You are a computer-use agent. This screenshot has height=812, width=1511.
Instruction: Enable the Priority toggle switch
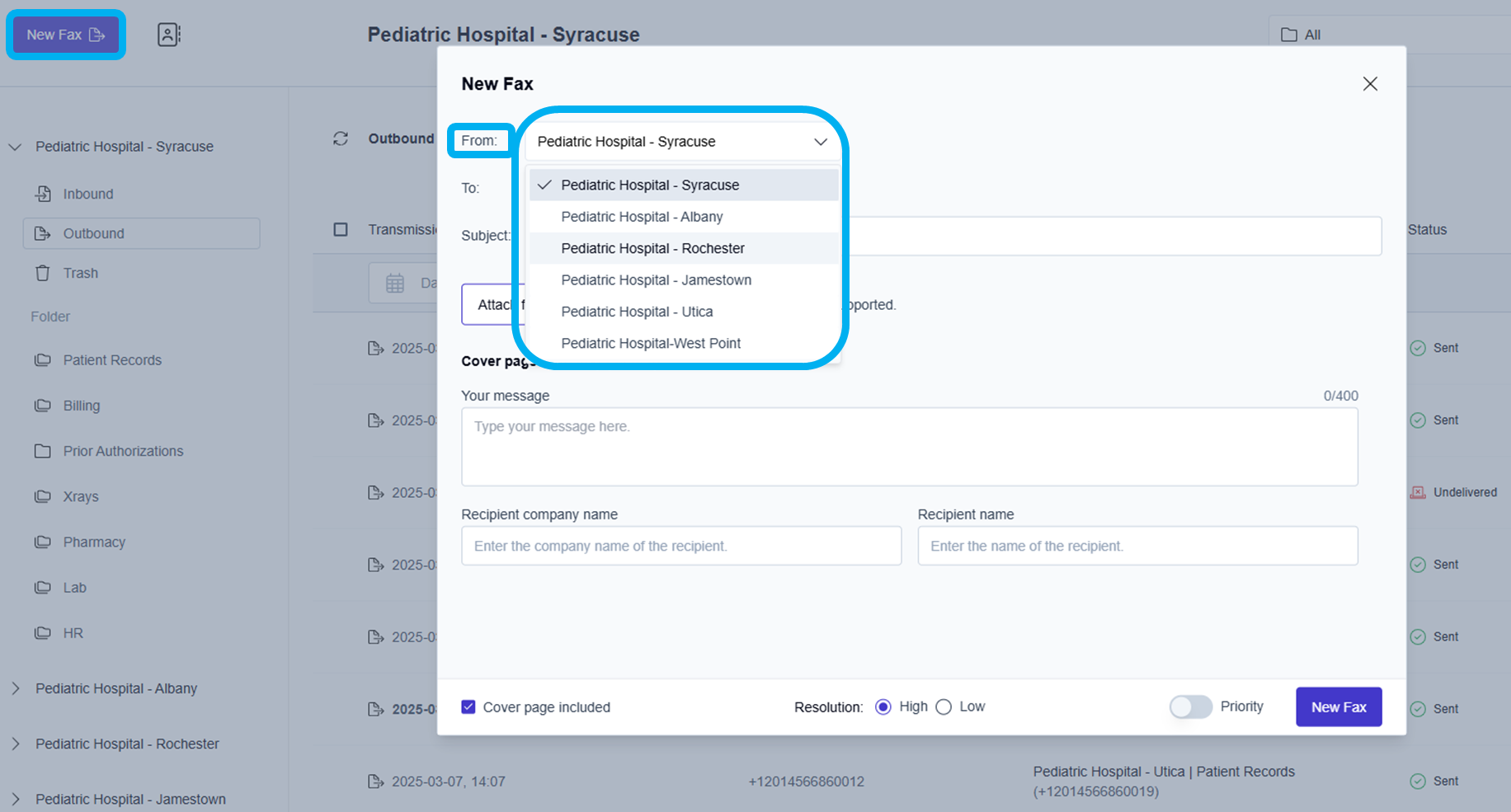pyautogui.click(x=1190, y=707)
